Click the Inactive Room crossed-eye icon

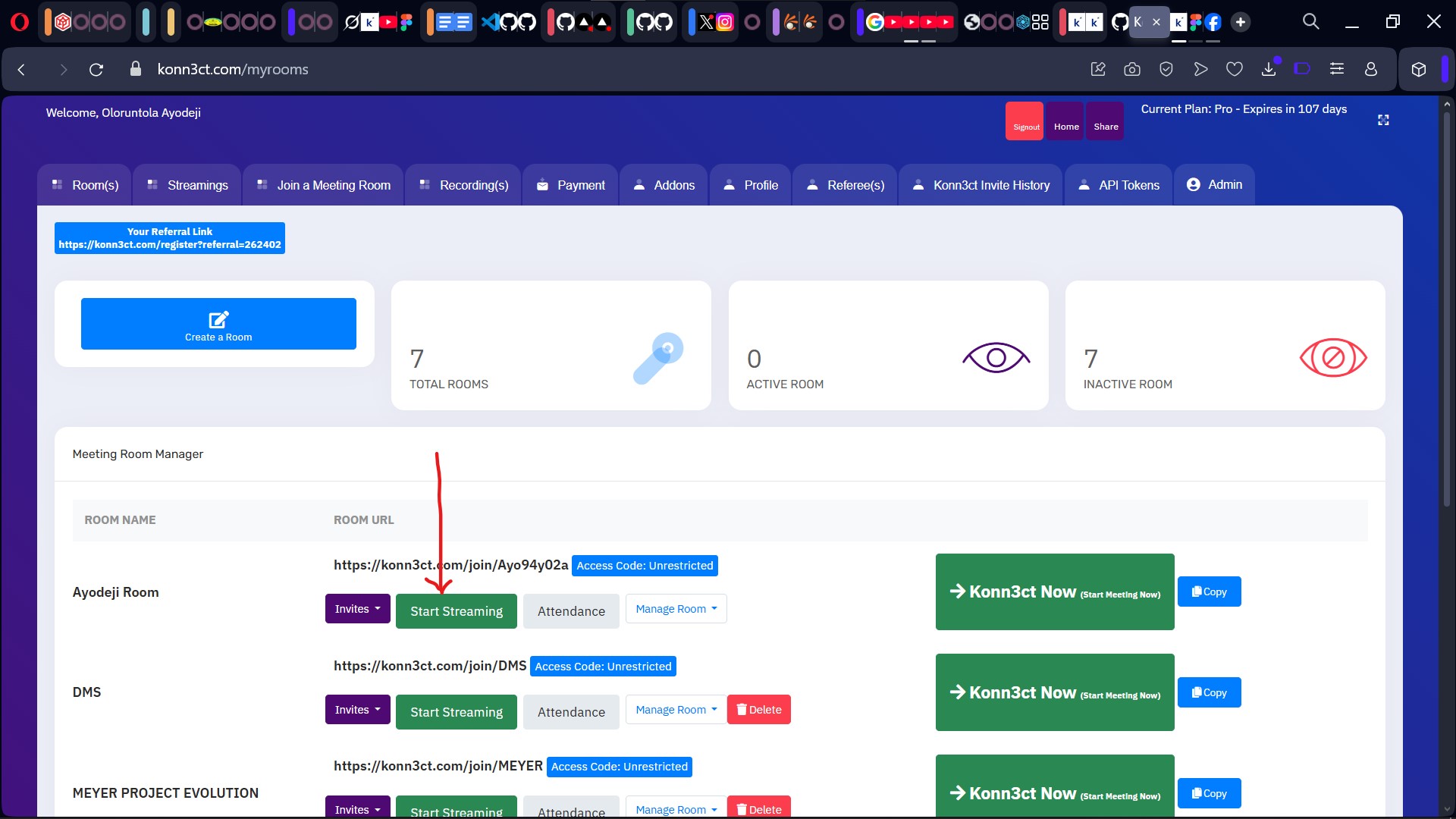coord(1332,358)
